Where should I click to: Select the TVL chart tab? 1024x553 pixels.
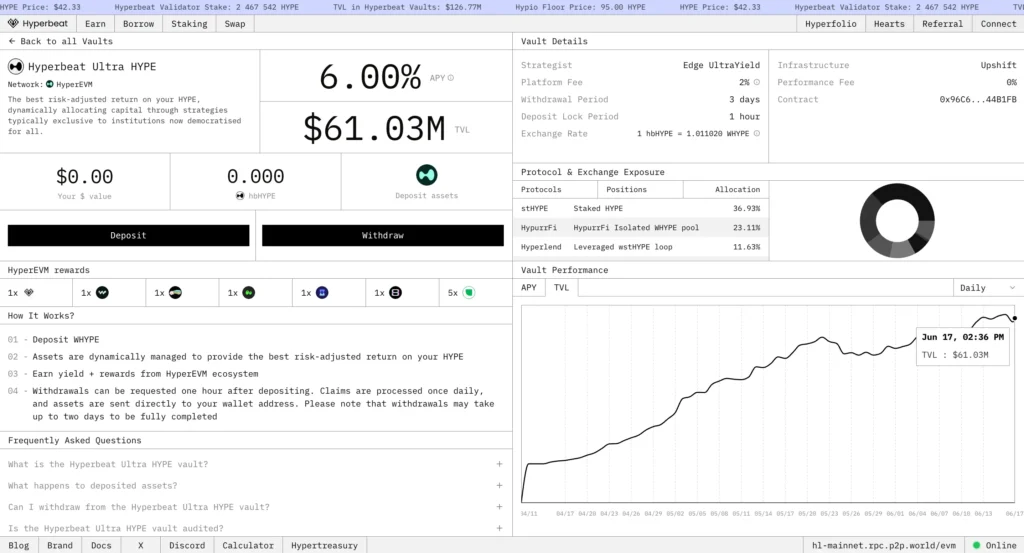562,288
